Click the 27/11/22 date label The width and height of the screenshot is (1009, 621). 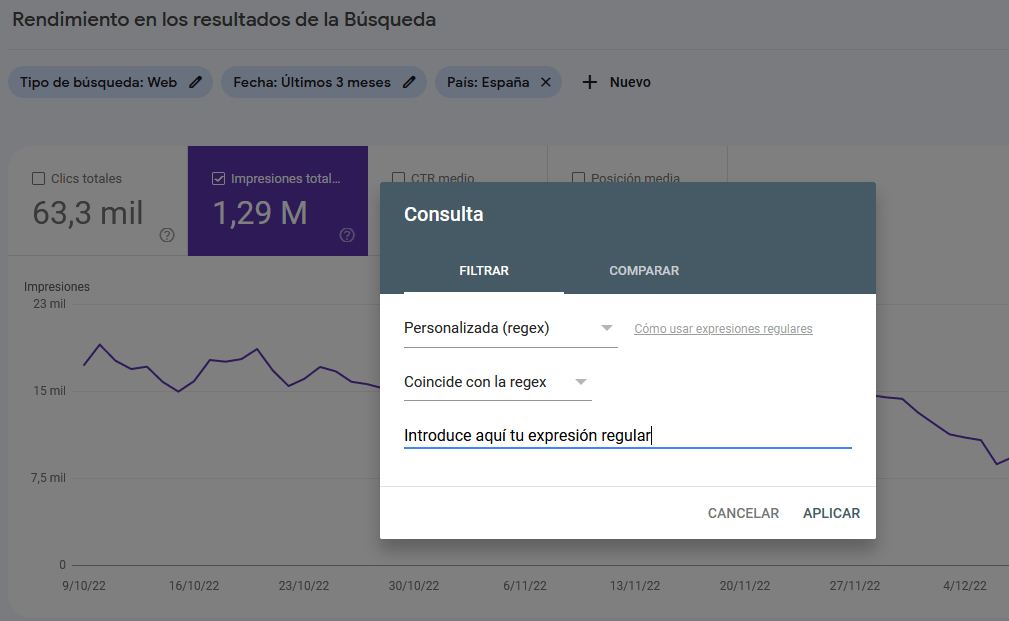point(855,586)
